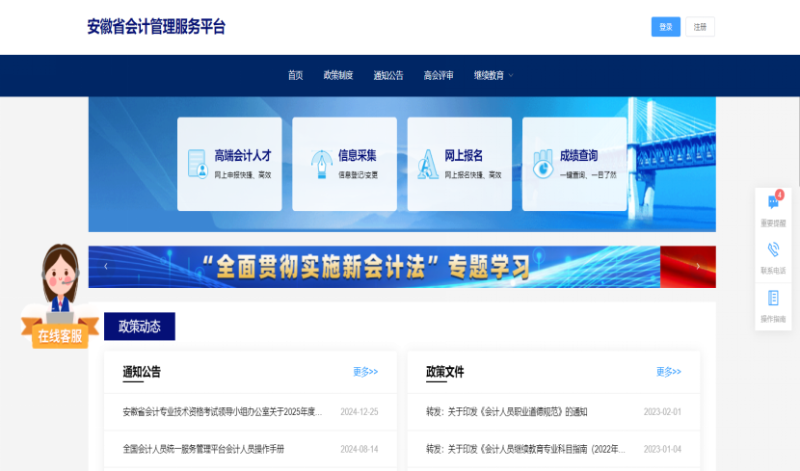Open 政策制度 navigation item
The height and width of the screenshot is (471, 800).
pos(338,75)
